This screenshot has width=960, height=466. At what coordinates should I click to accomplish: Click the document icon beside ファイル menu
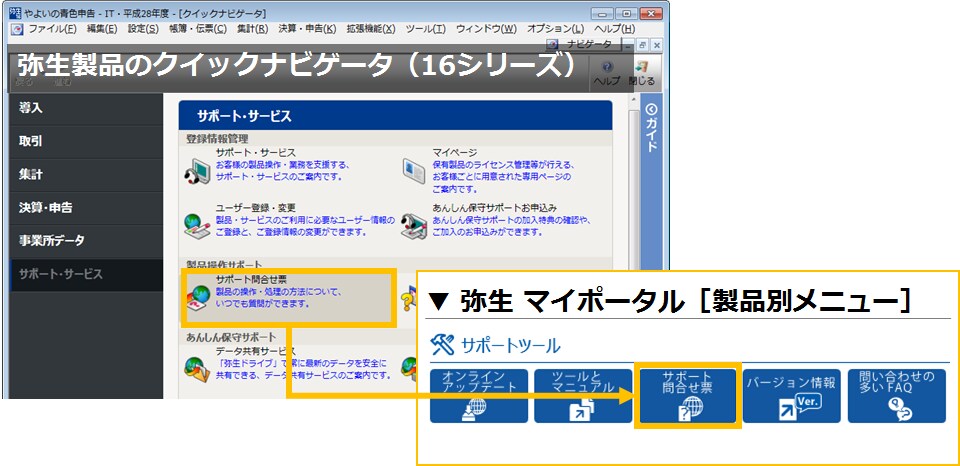17,29
